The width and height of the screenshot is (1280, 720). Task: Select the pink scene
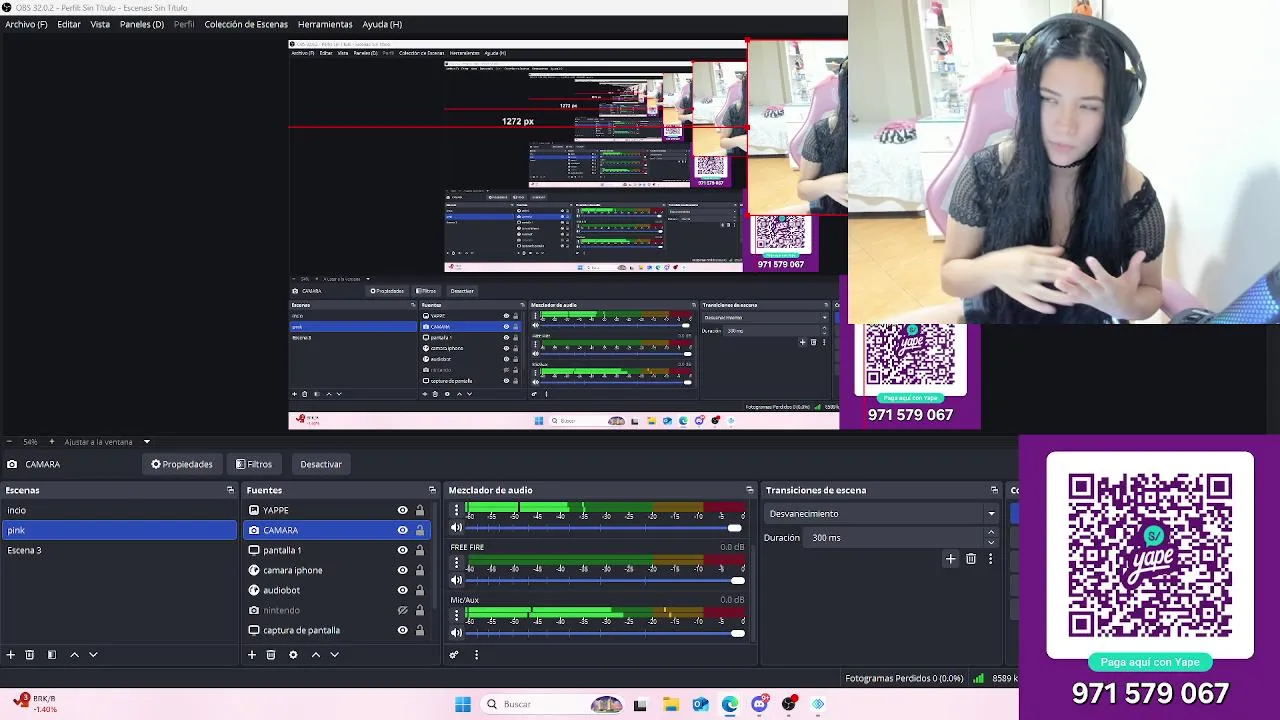coord(119,530)
